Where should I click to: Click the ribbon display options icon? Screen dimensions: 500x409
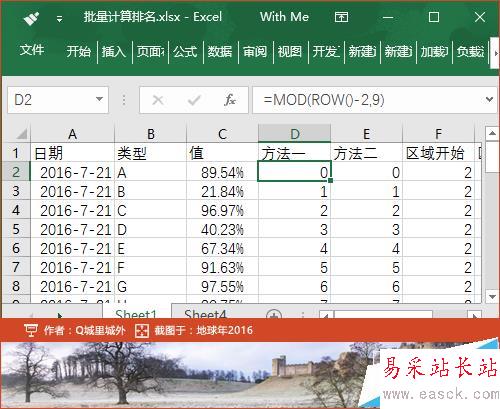pos(341,17)
